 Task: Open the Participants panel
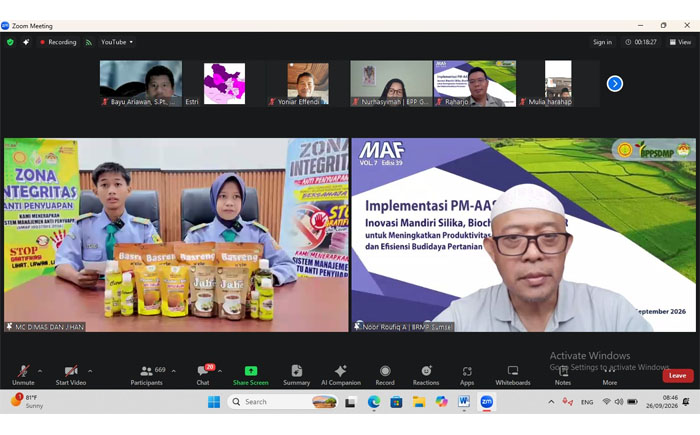click(147, 375)
